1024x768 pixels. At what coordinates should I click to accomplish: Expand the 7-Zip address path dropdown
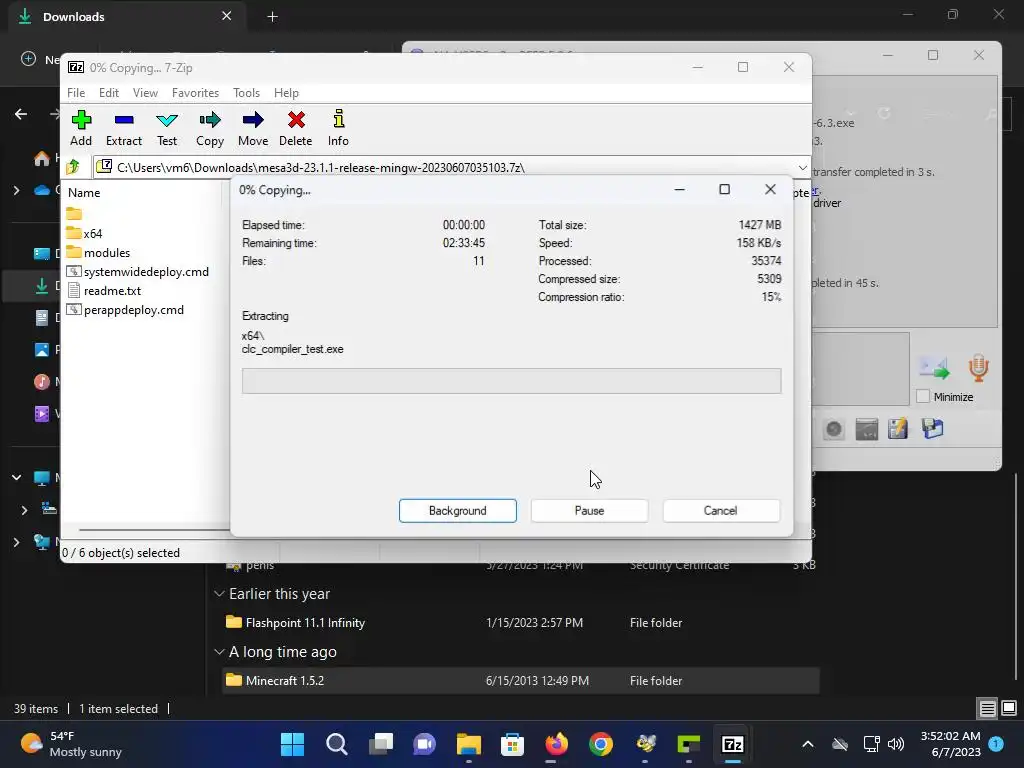(x=802, y=168)
